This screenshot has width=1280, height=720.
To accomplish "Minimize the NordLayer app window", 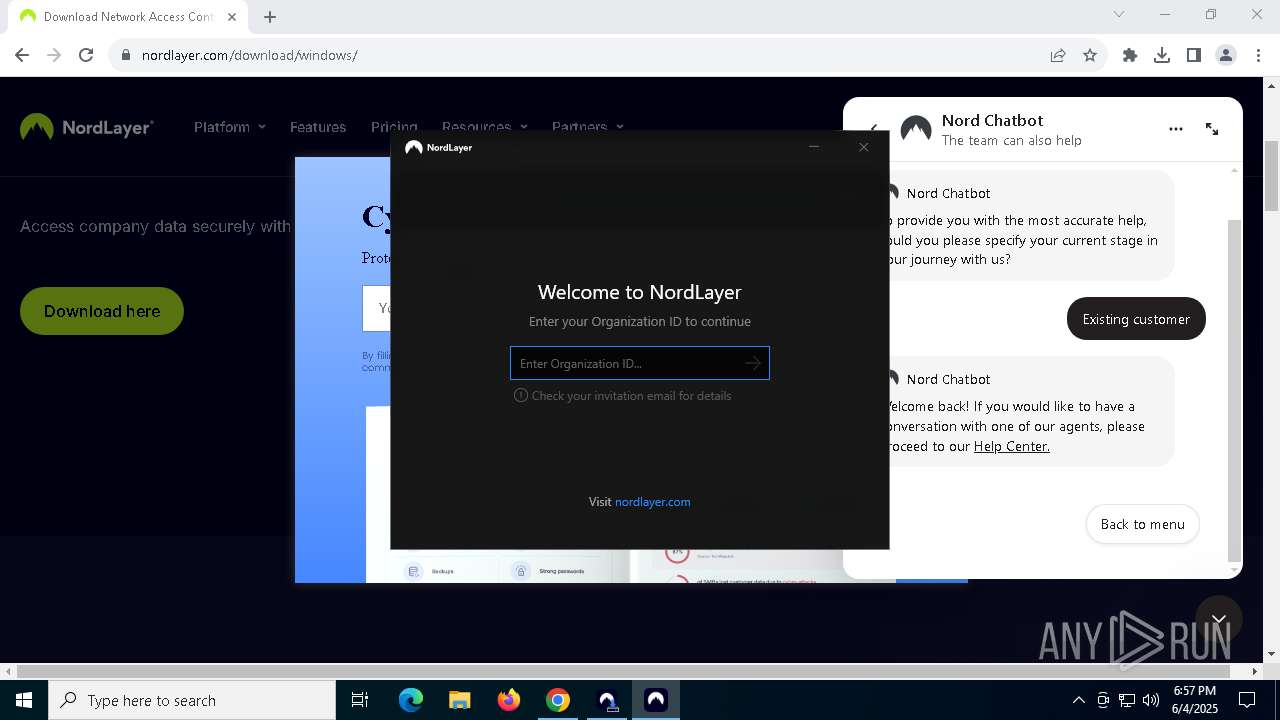I will (x=814, y=147).
